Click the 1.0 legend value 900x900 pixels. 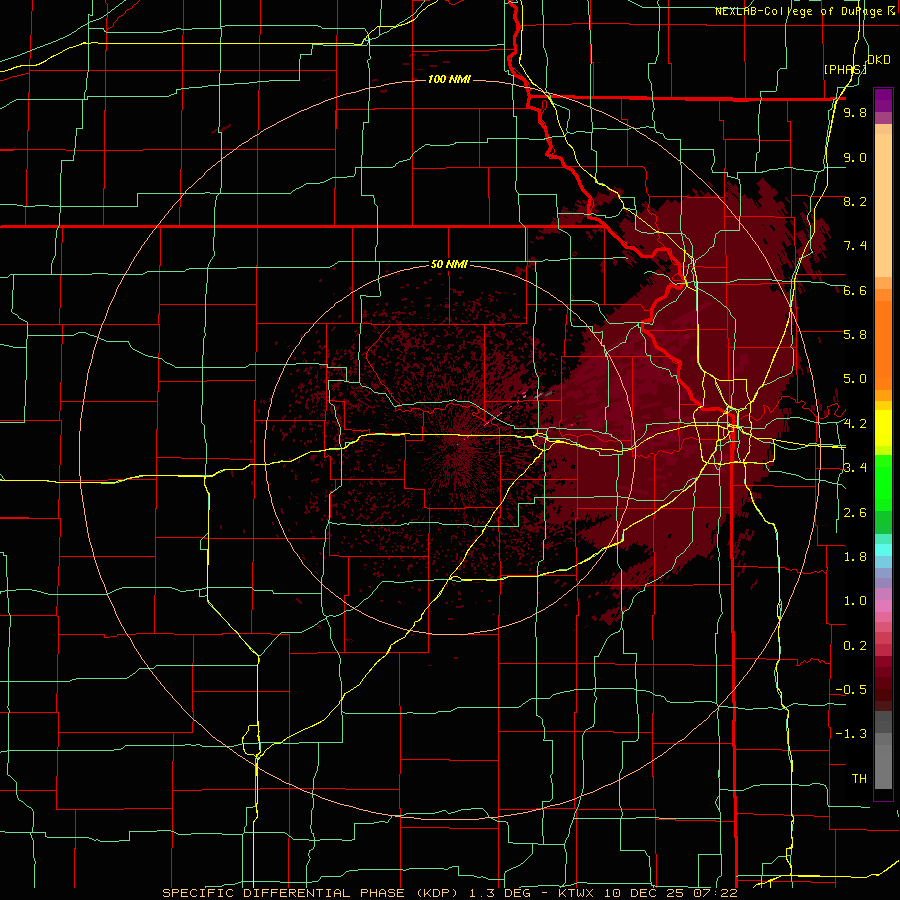[855, 601]
